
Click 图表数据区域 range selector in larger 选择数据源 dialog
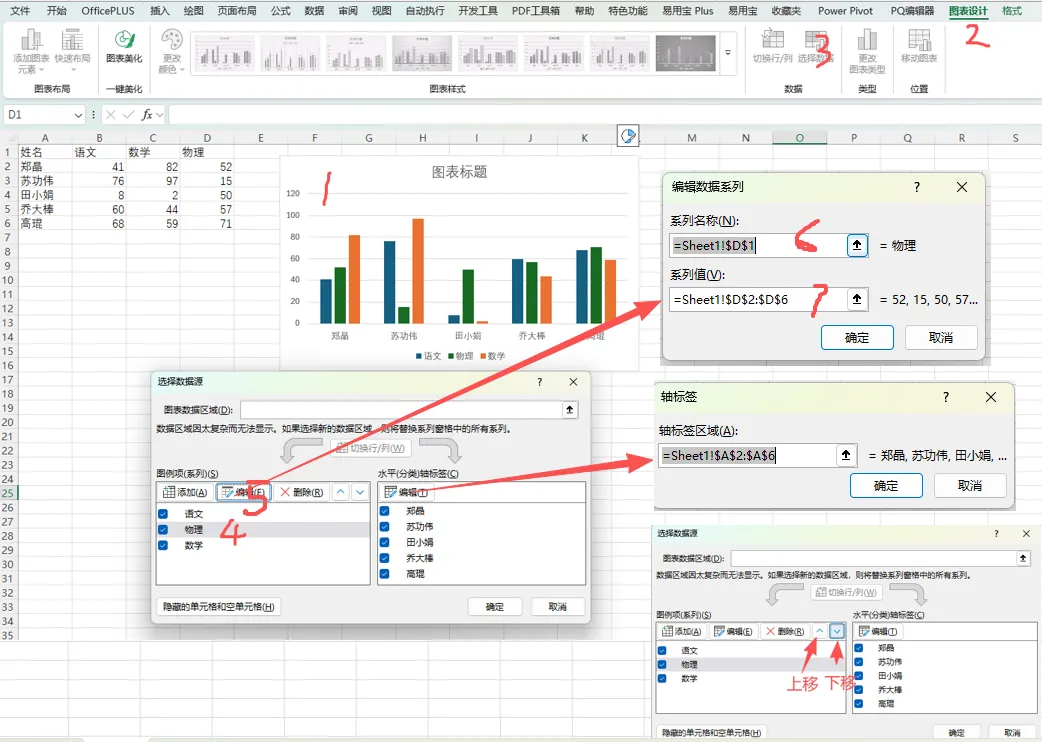click(570, 410)
